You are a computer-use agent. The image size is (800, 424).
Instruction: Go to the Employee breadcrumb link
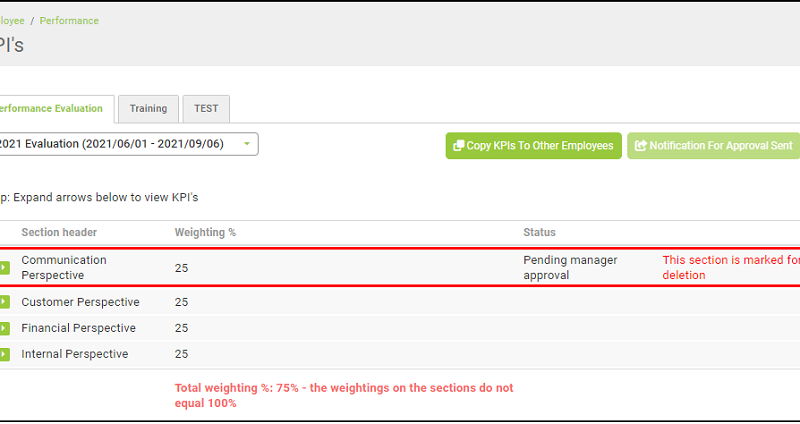point(12,21)
